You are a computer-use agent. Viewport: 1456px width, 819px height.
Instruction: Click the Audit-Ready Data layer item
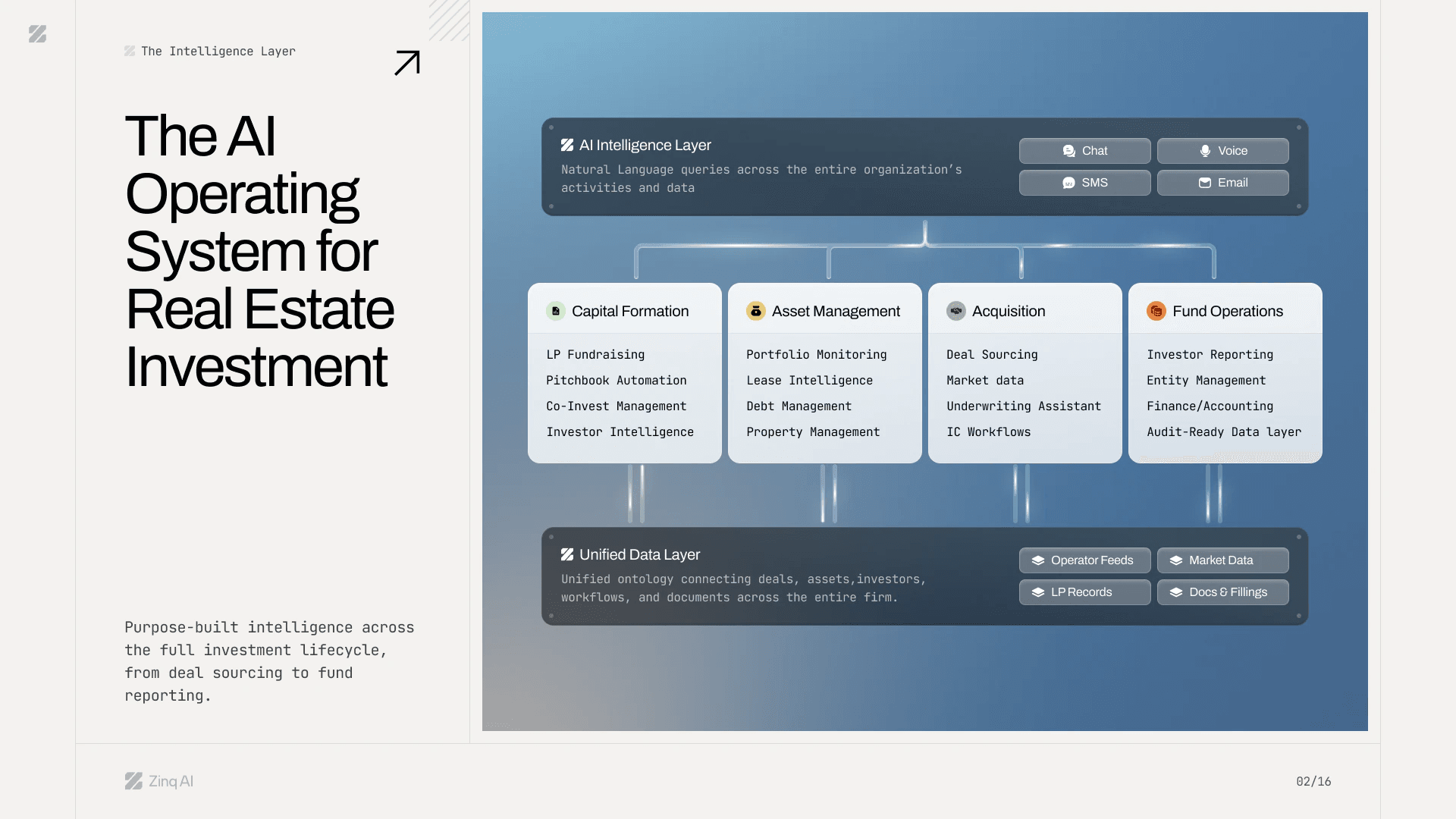[x=1224, y=432]
